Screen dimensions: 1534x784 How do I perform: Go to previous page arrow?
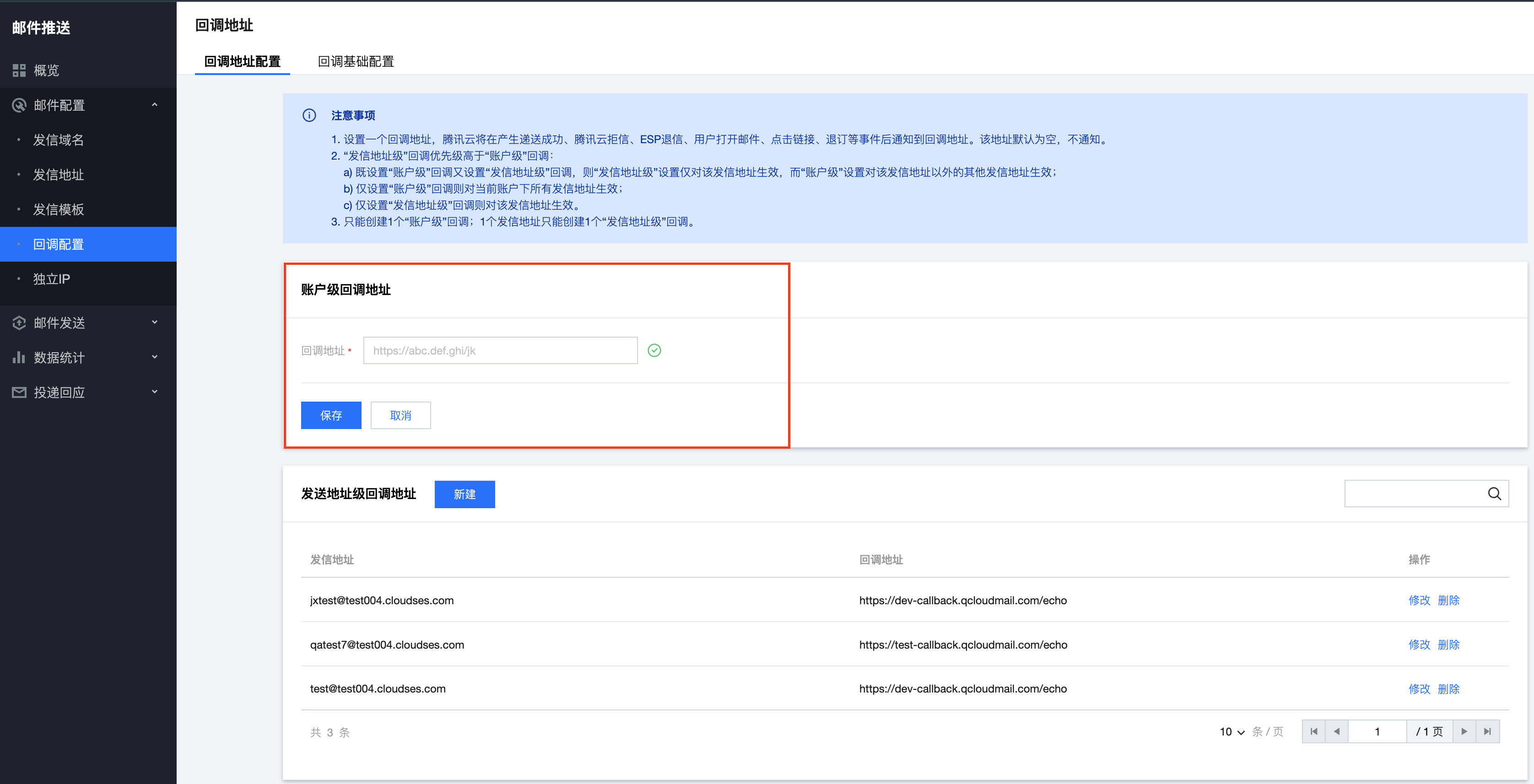pos(1337,731)
